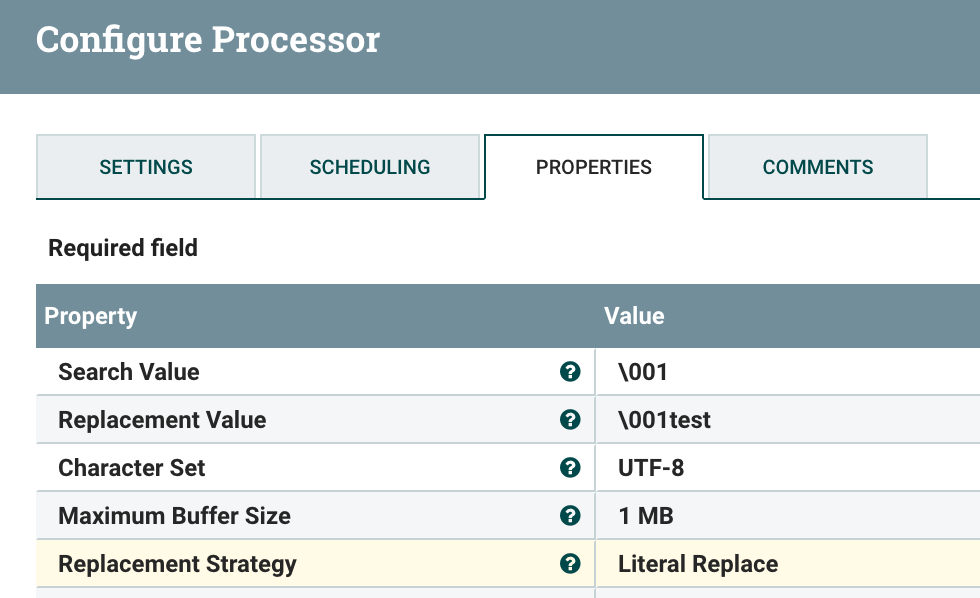980x598 pixels.
Task: Click the Character Set property label
Action: [132, 468]
